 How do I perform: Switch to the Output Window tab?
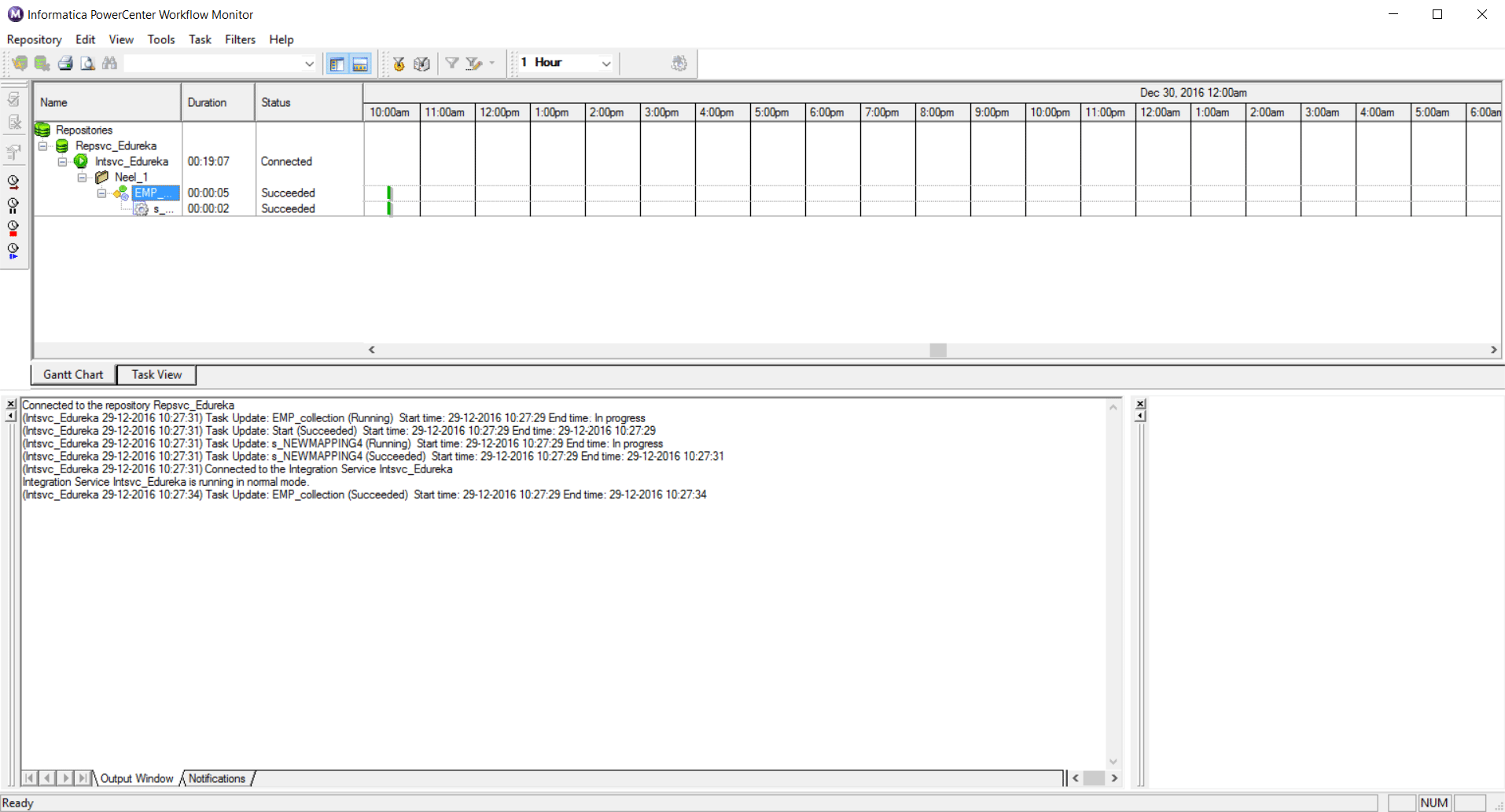(x=137, y=778)
